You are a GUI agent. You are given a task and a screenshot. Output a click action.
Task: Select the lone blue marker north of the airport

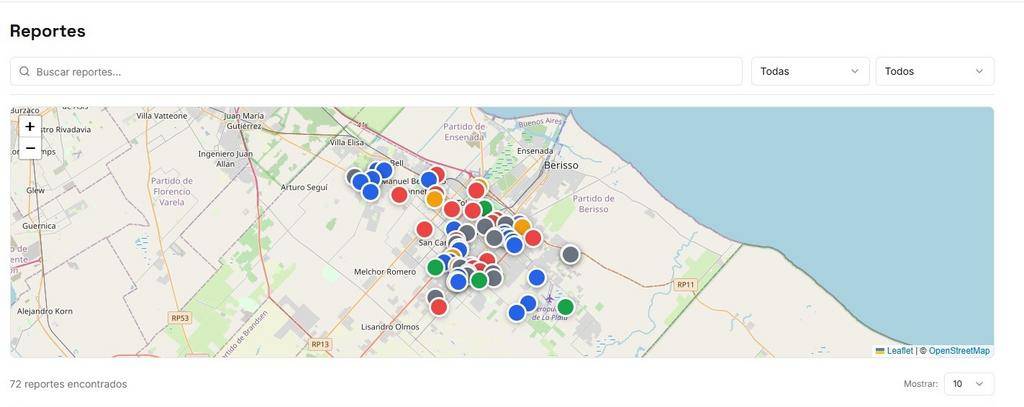coord(536,277)
